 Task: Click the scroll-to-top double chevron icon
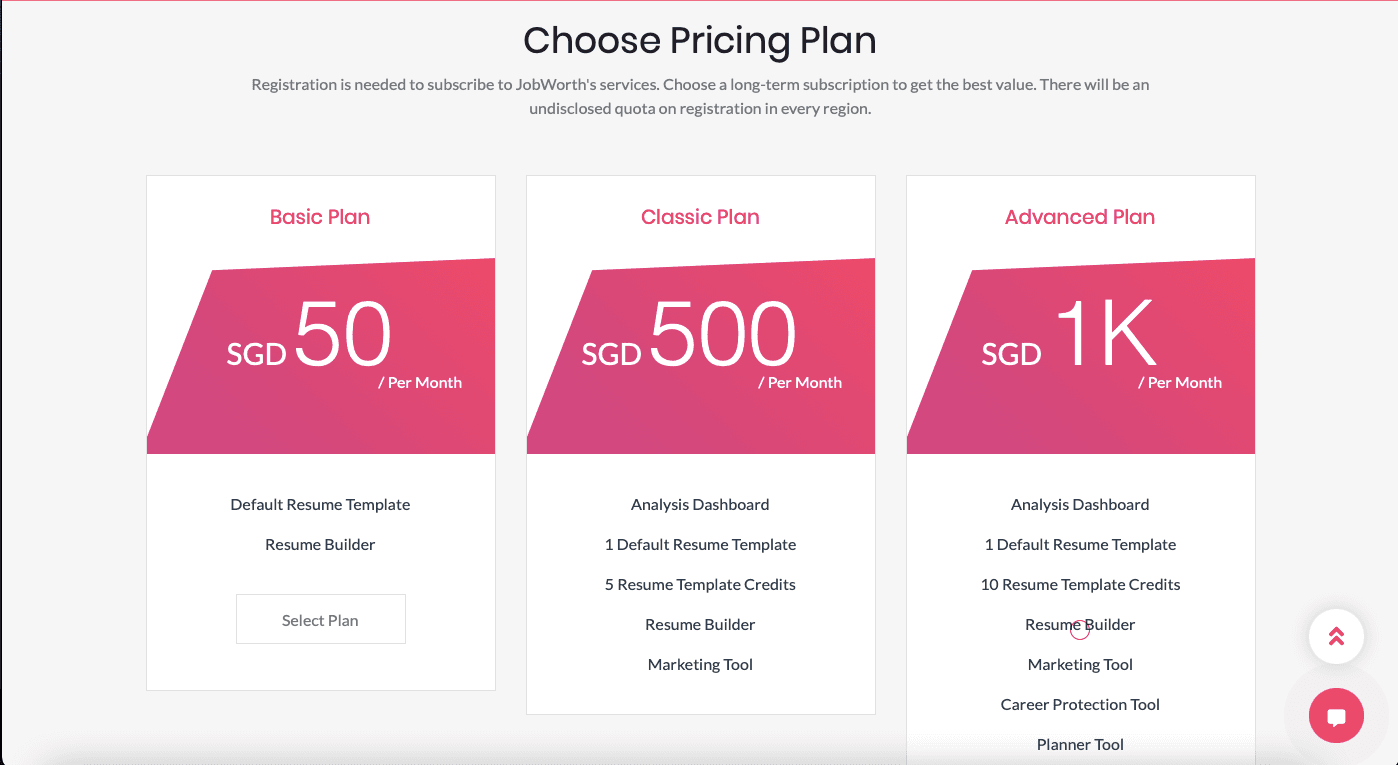(1336, 636)
